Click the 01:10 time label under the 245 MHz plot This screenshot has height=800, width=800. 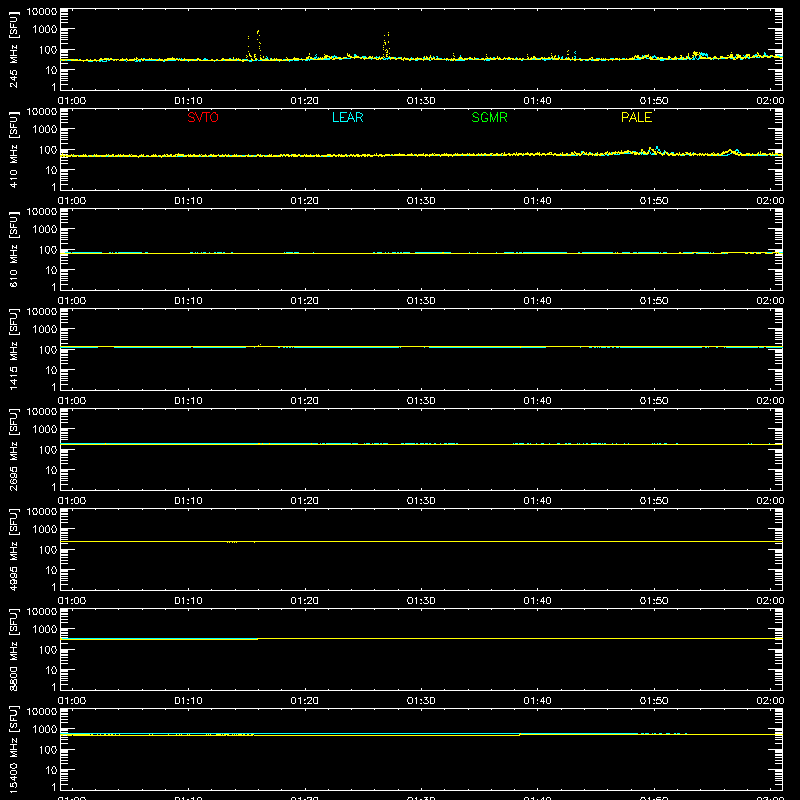coord(188,101)
